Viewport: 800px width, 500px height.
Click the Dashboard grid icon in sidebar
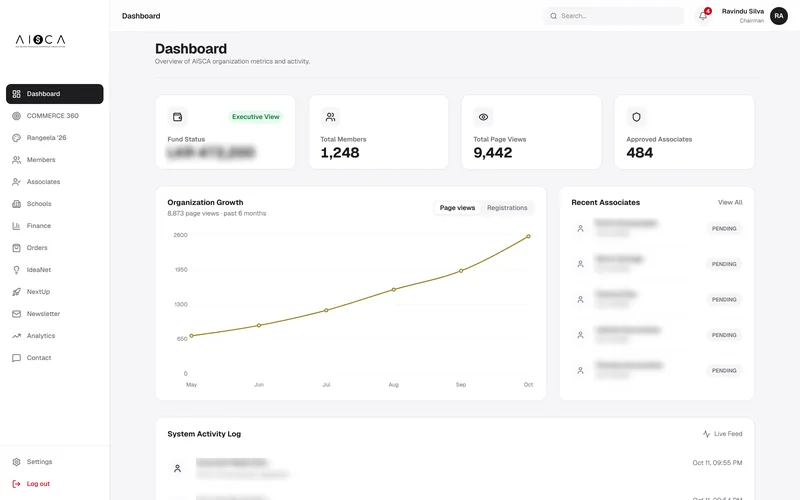tap(16, 94)
